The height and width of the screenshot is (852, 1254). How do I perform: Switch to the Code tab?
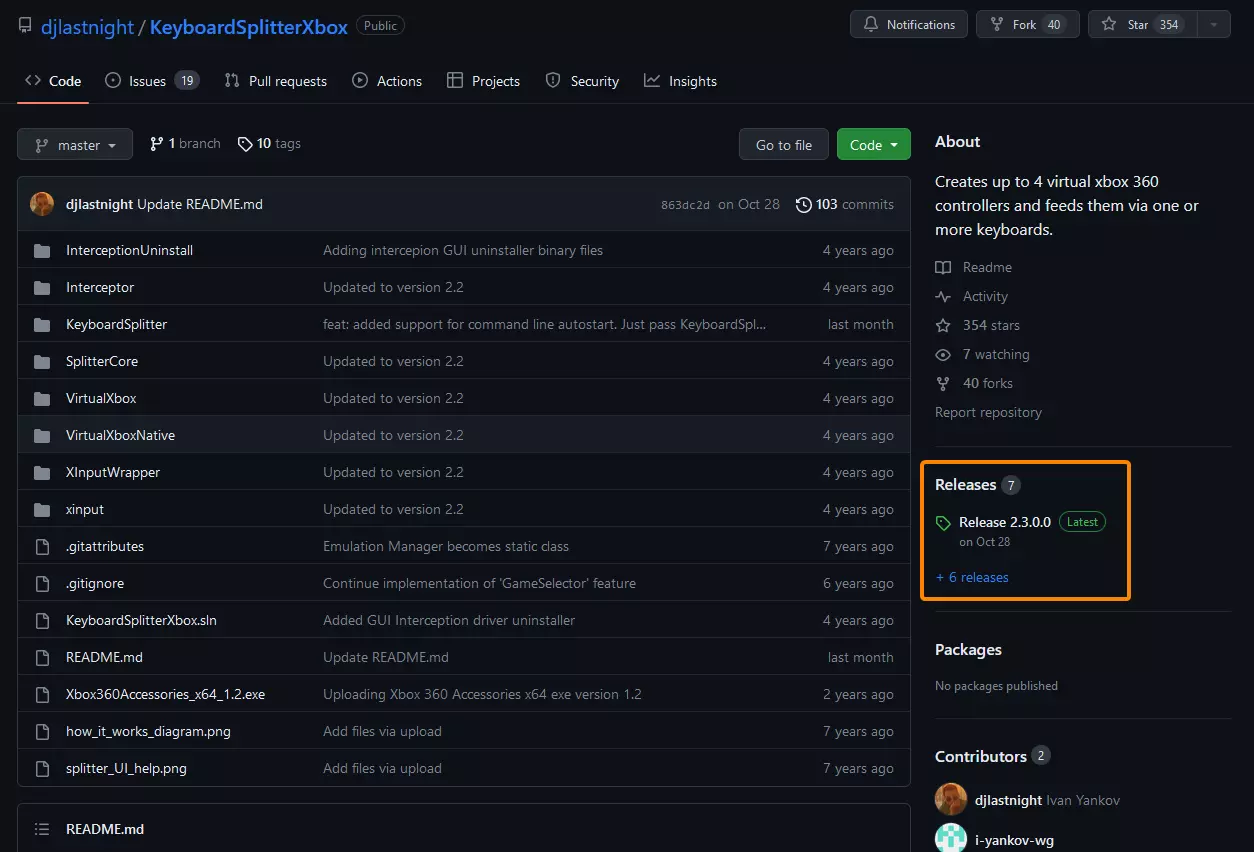coord(53,81)
